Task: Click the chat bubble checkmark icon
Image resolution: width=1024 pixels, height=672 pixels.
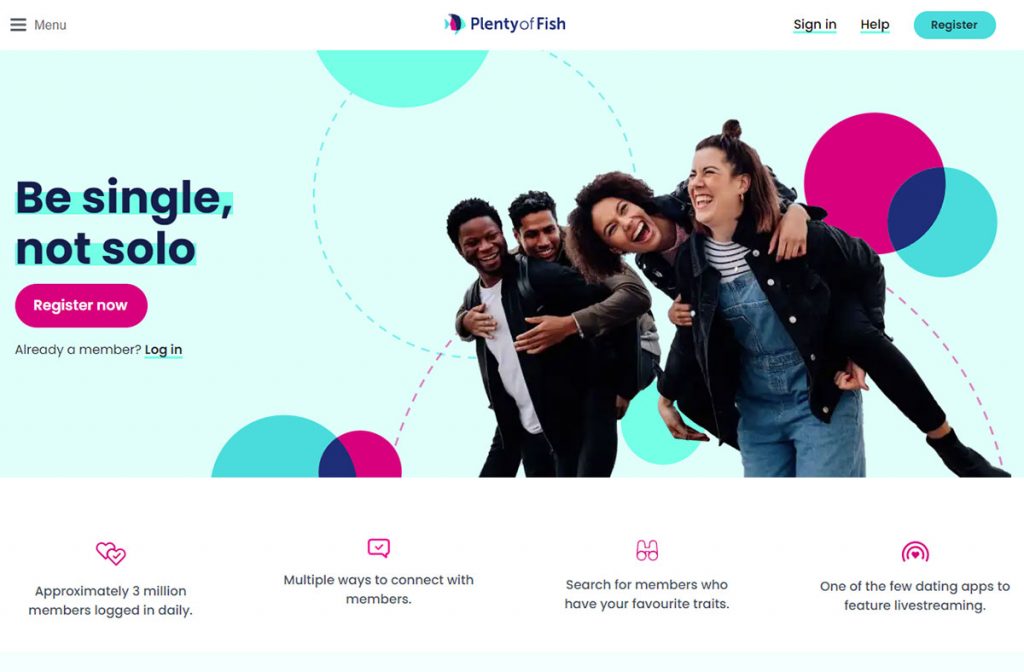Action: pos(379,548)
